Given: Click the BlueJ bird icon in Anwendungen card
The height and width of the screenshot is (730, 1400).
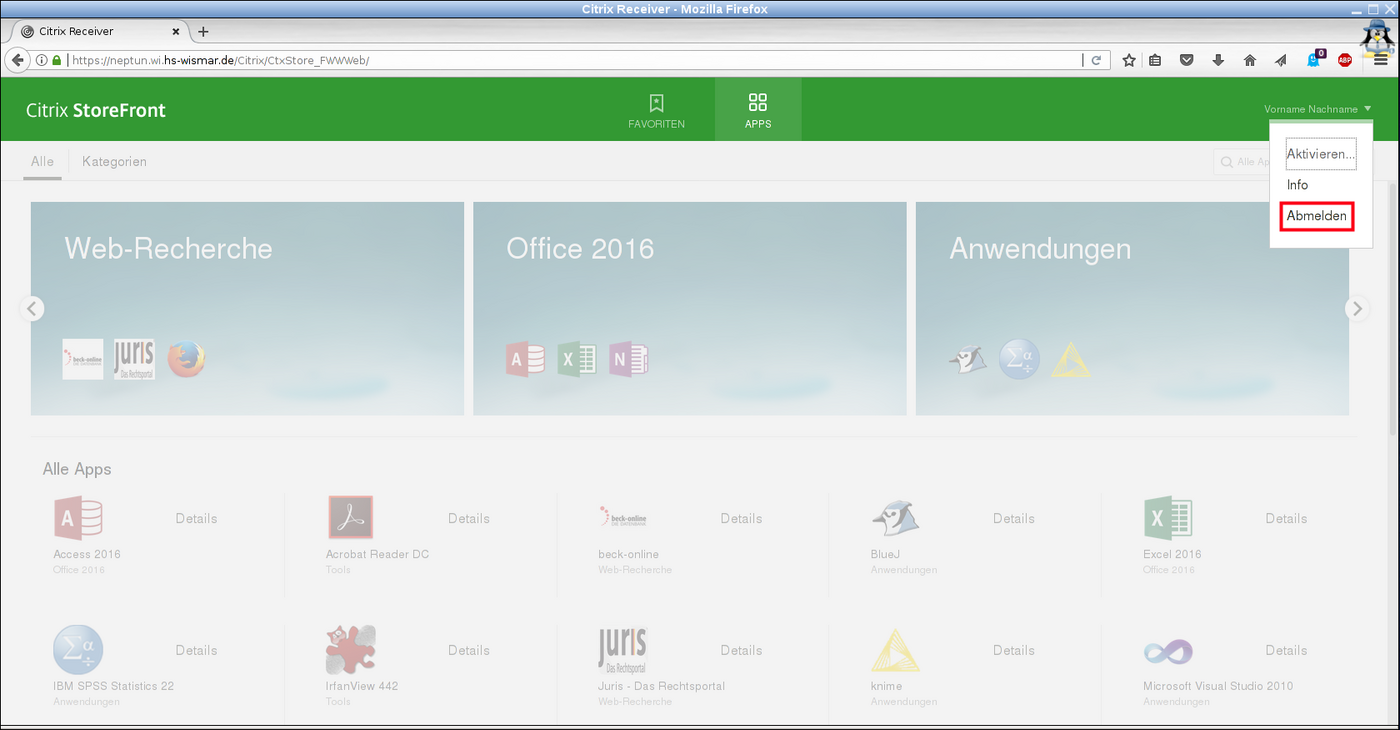Looking at the screenshot, I should click(968, 359).
